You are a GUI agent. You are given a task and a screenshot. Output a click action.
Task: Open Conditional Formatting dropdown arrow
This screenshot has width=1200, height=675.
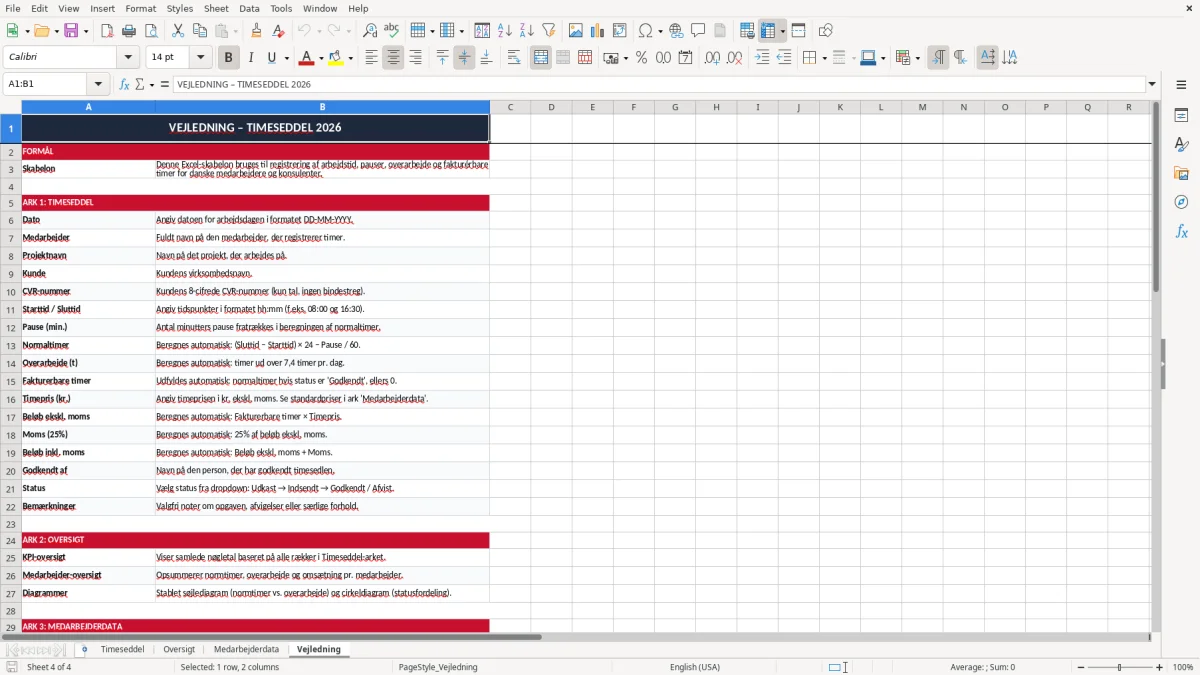click(917, 58)
